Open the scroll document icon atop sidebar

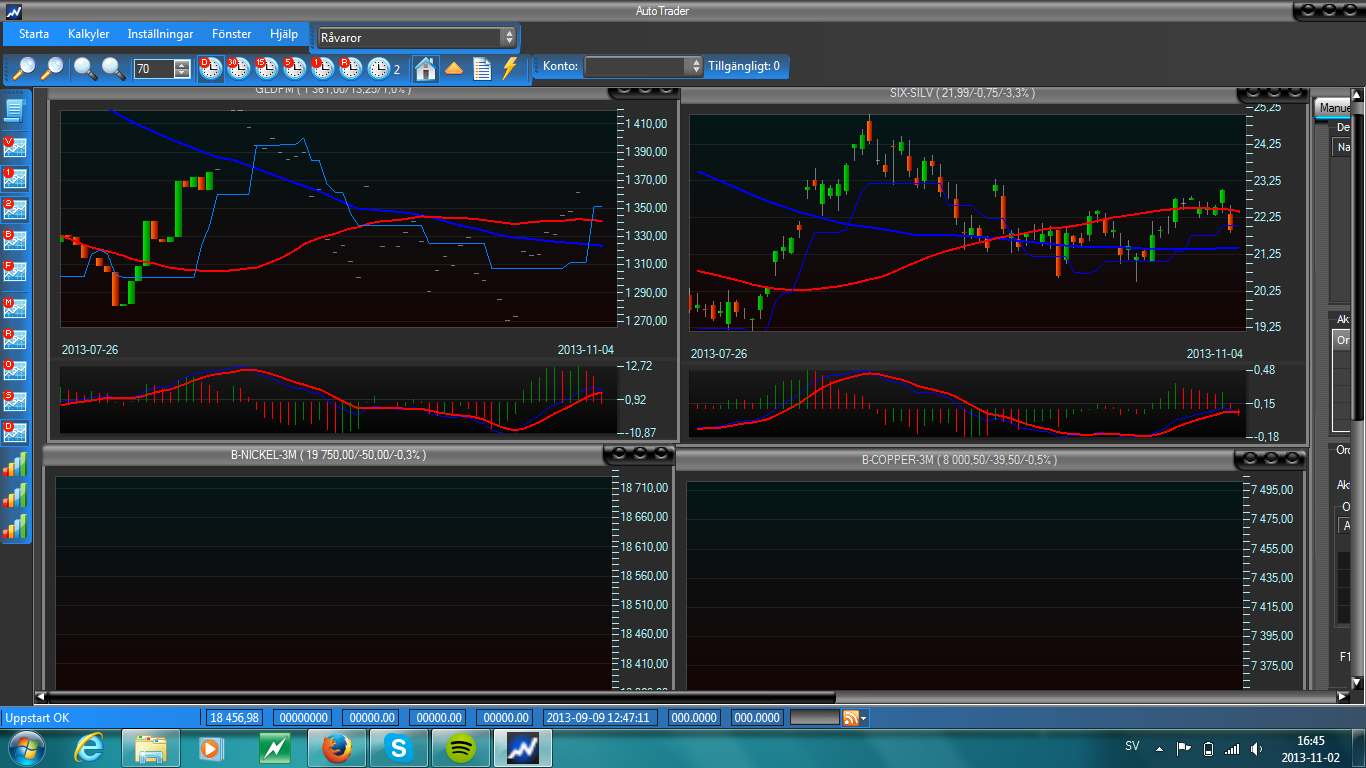(x=15, y=110)
